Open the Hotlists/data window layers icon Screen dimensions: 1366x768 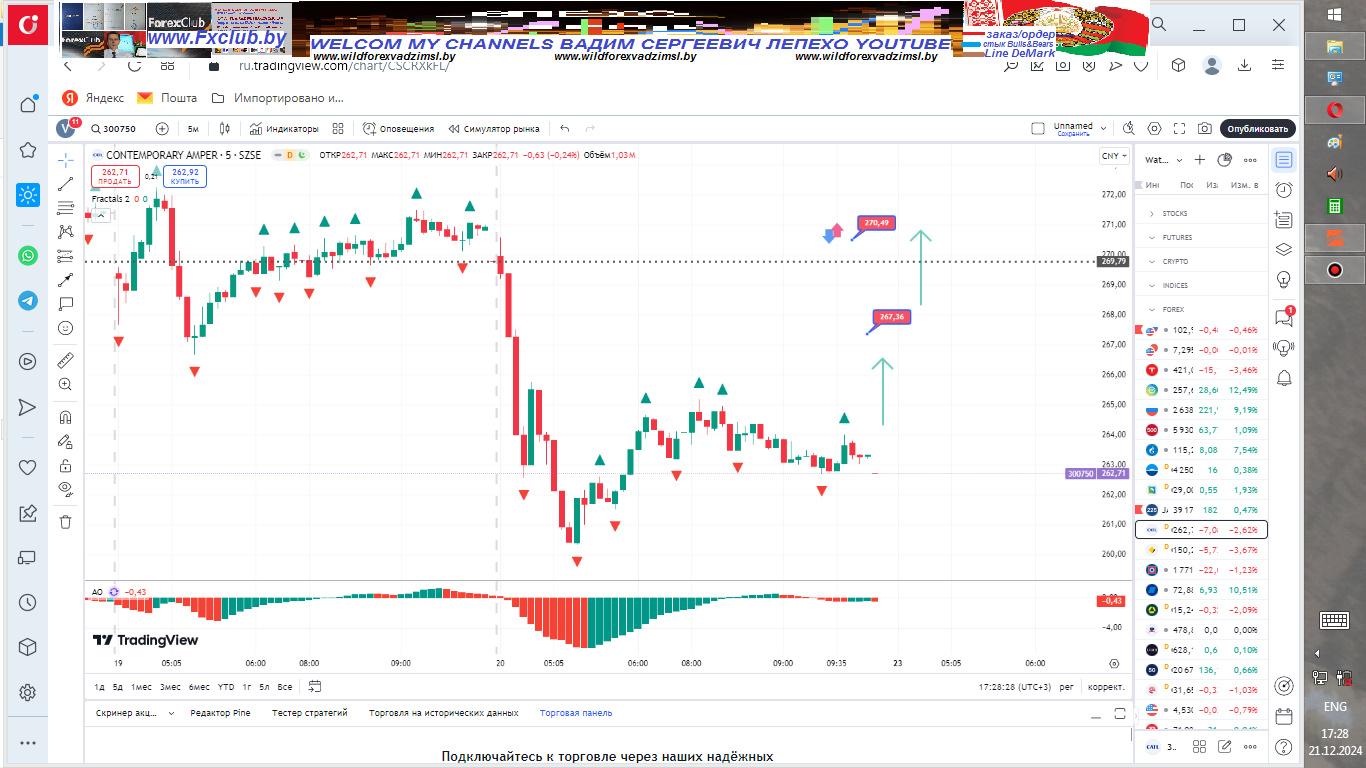coord(1284,249)
